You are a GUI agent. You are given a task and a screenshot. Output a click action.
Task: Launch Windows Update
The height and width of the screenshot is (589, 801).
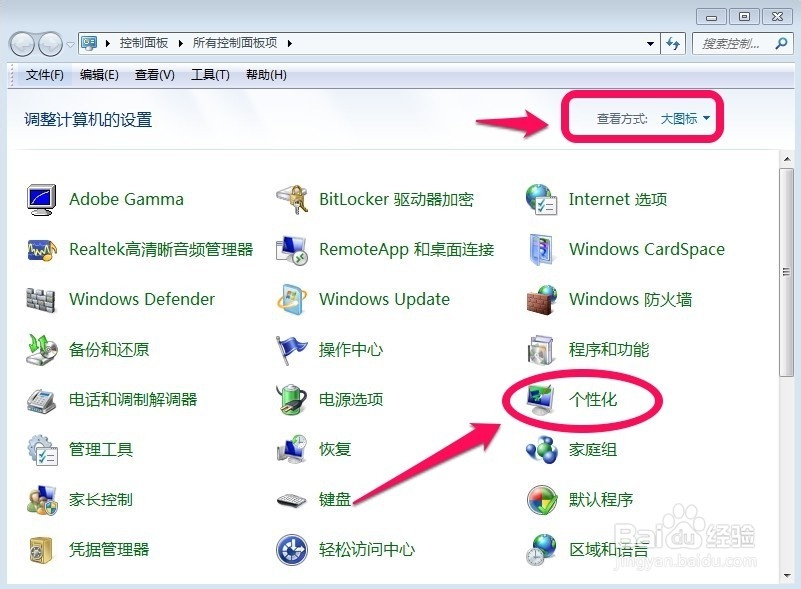tap(385, 299)
